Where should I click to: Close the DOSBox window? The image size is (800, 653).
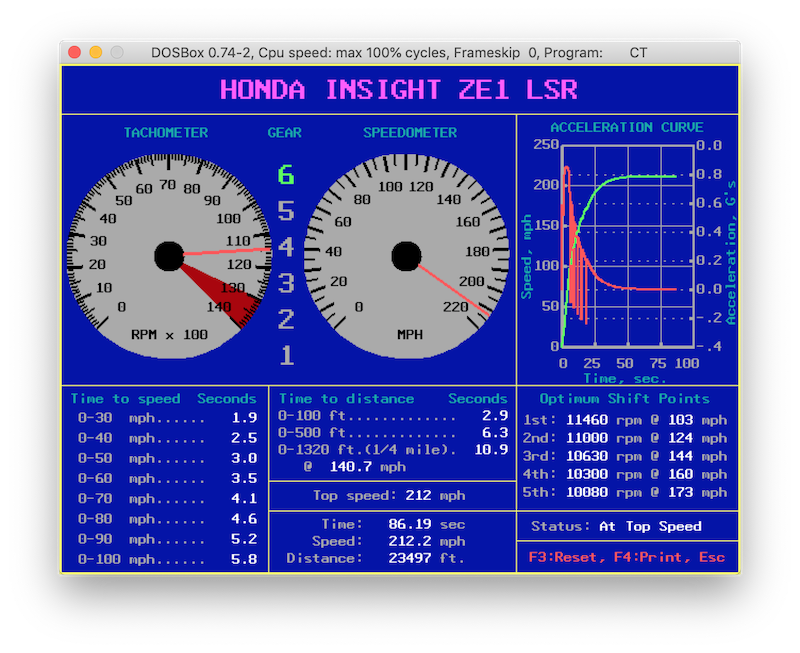[x=74, y=53]
